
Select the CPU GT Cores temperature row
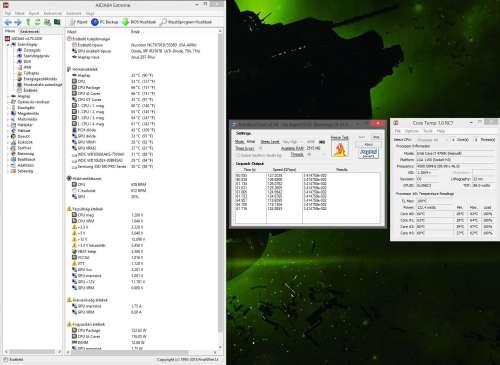click(x=113, y=99)
